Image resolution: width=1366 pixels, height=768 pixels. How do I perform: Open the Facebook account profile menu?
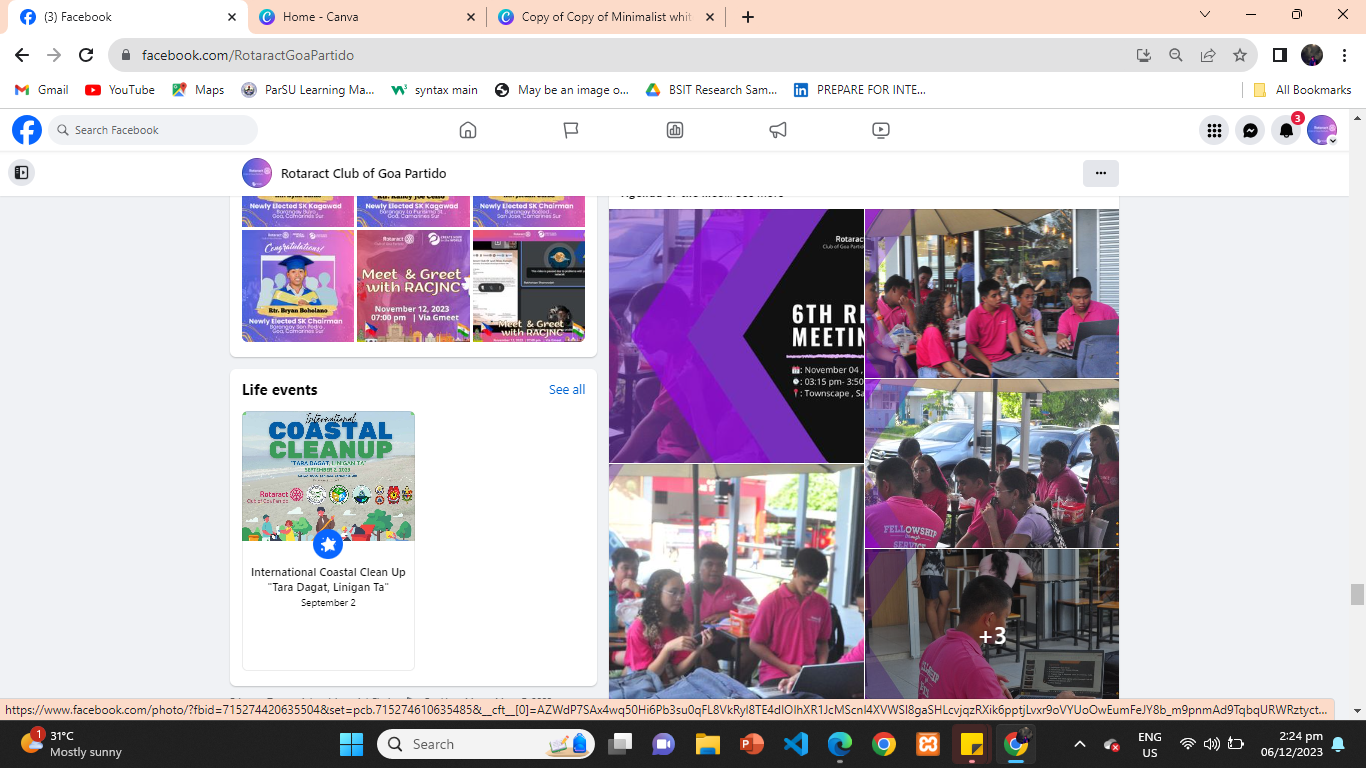pyautogui.click(x=1322, y=130)
